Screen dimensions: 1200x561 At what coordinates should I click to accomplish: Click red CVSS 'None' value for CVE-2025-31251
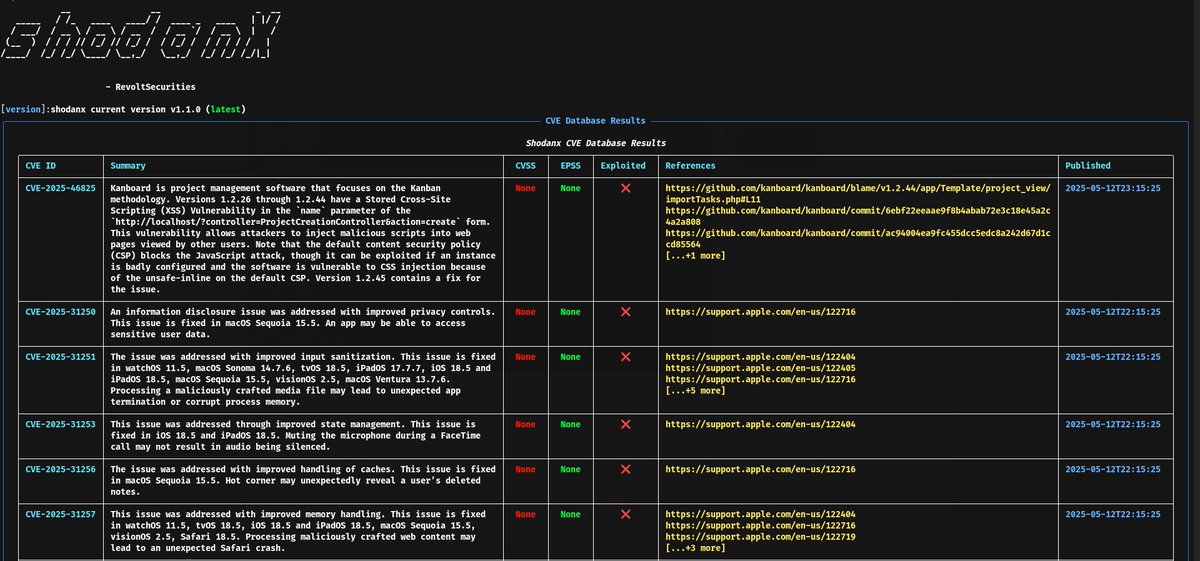[525, 357]
